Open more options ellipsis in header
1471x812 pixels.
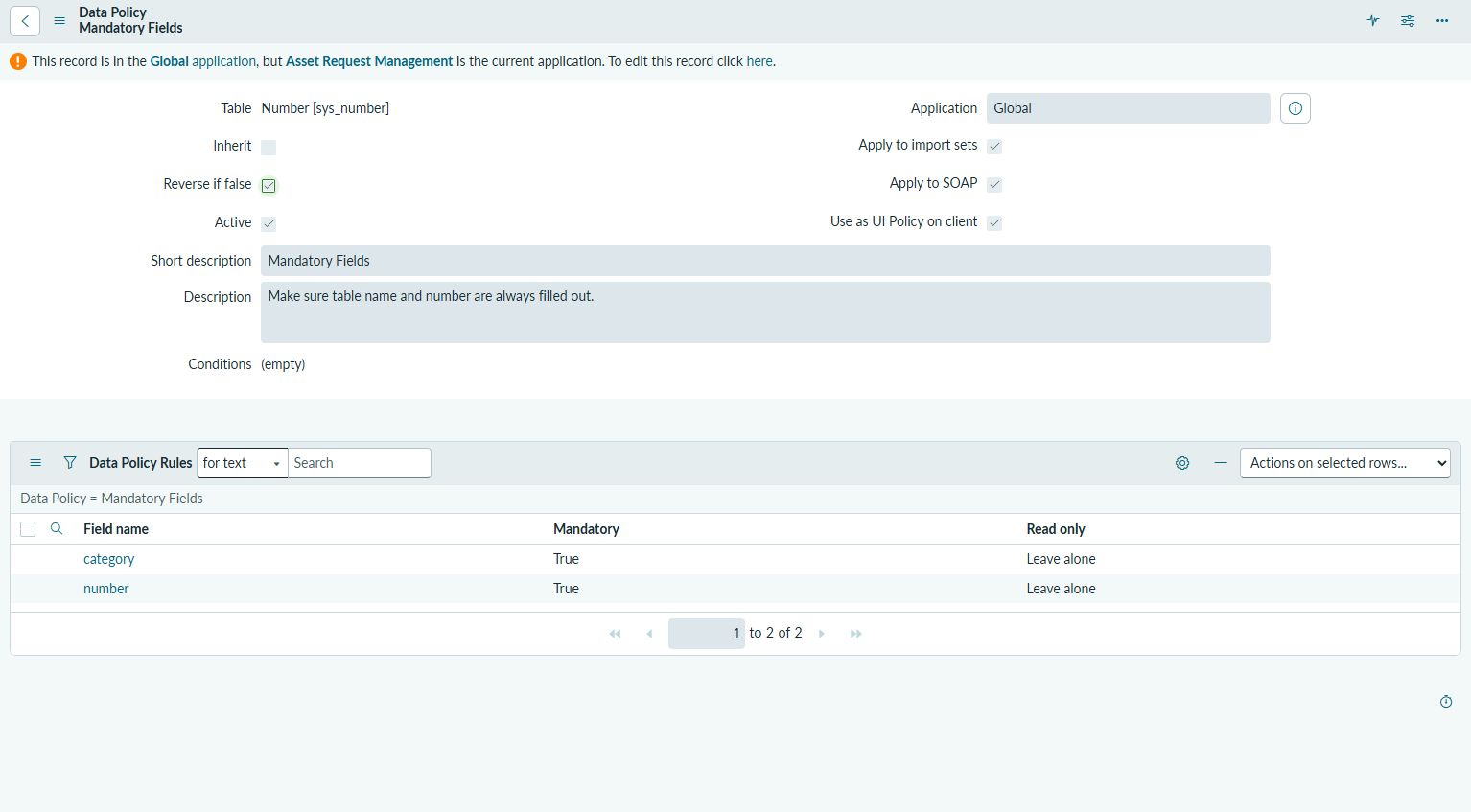click(x=1442, y=20)
